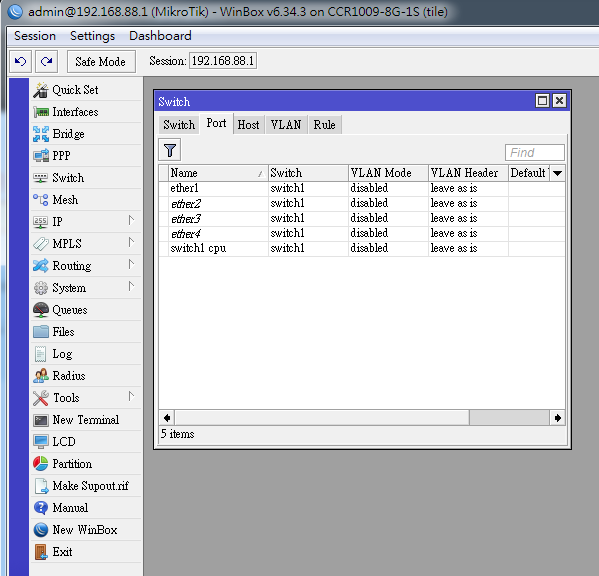This screenshot has height=576, width=599.
Task: Open the Settings menu
Action: coord(92,36)
